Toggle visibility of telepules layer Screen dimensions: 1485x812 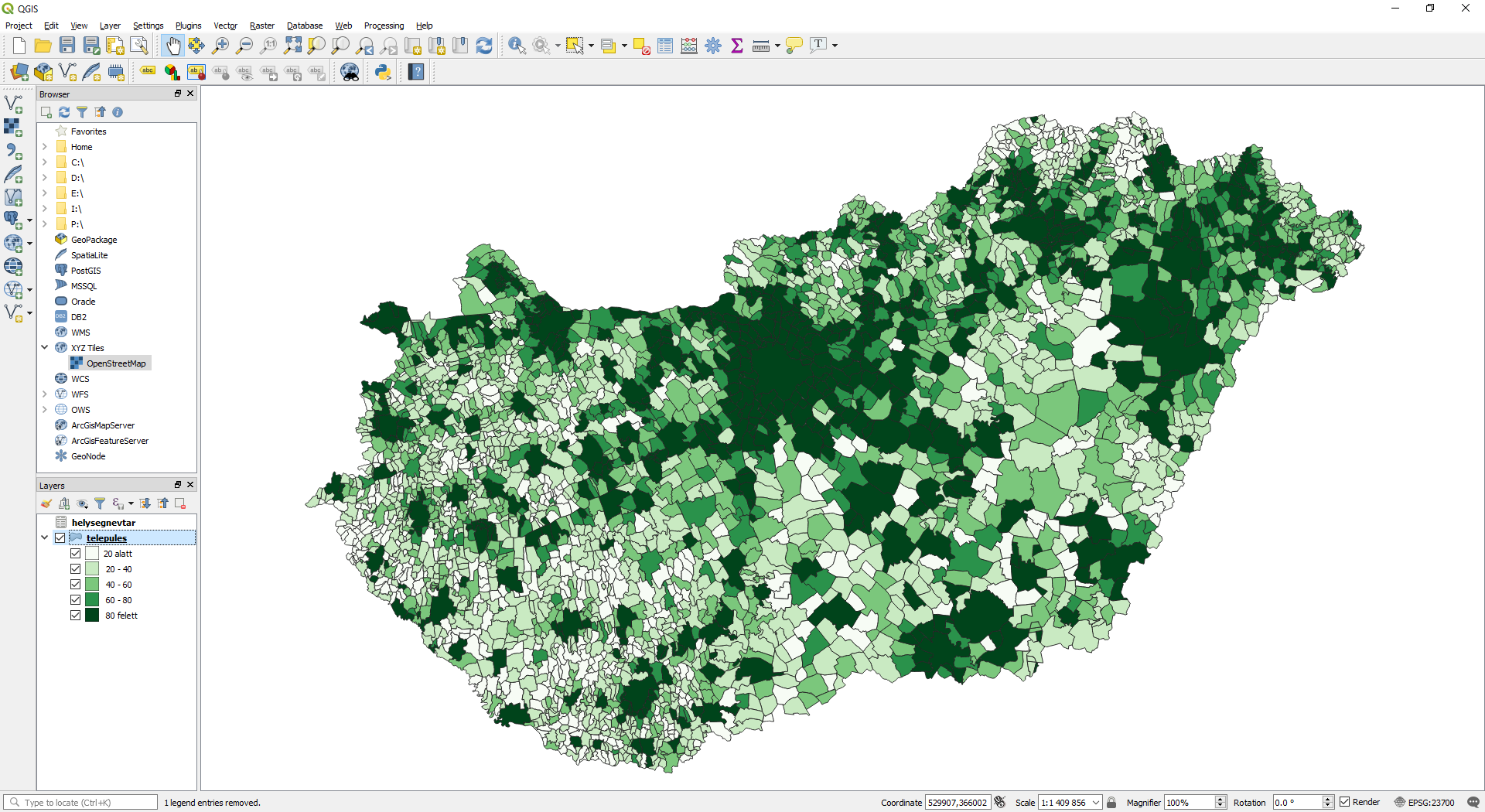tap(60, 537)
